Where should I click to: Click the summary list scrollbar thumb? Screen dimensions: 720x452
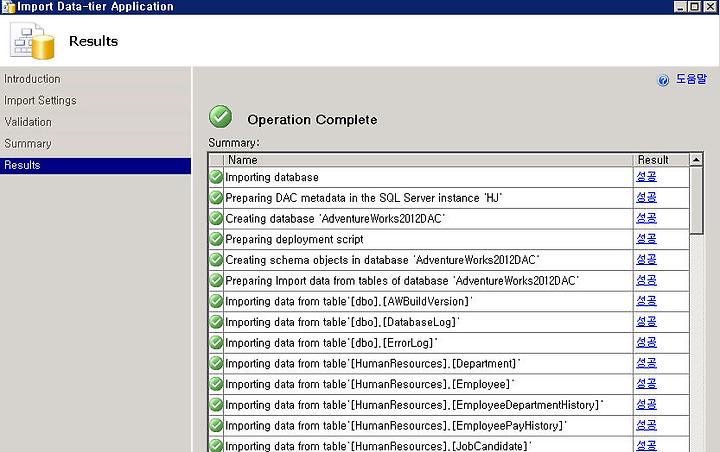(696, 201)
